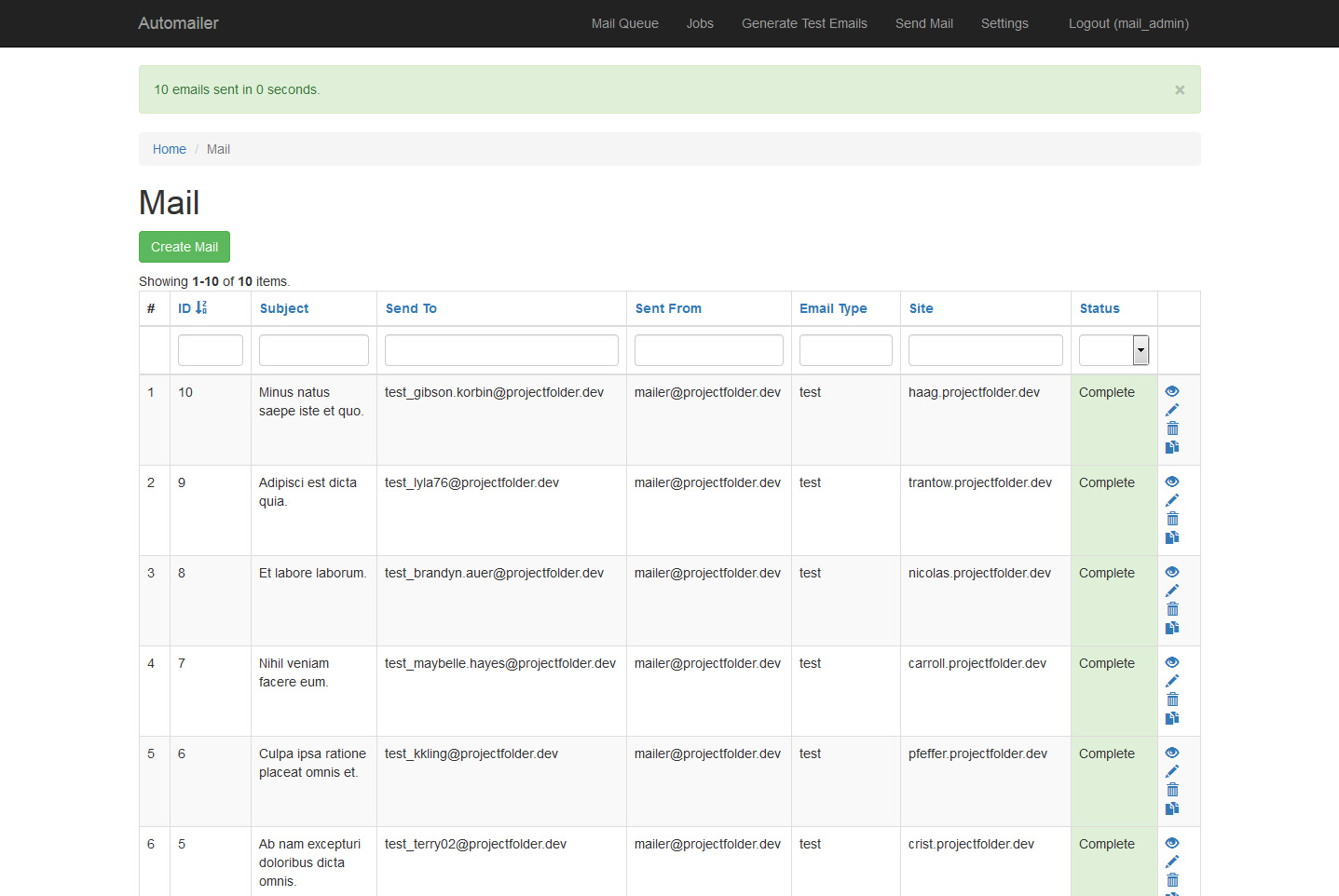Delete mail ID 10 with trash icon
Screen dimensions: 1339x896
tap(1172, 428)
